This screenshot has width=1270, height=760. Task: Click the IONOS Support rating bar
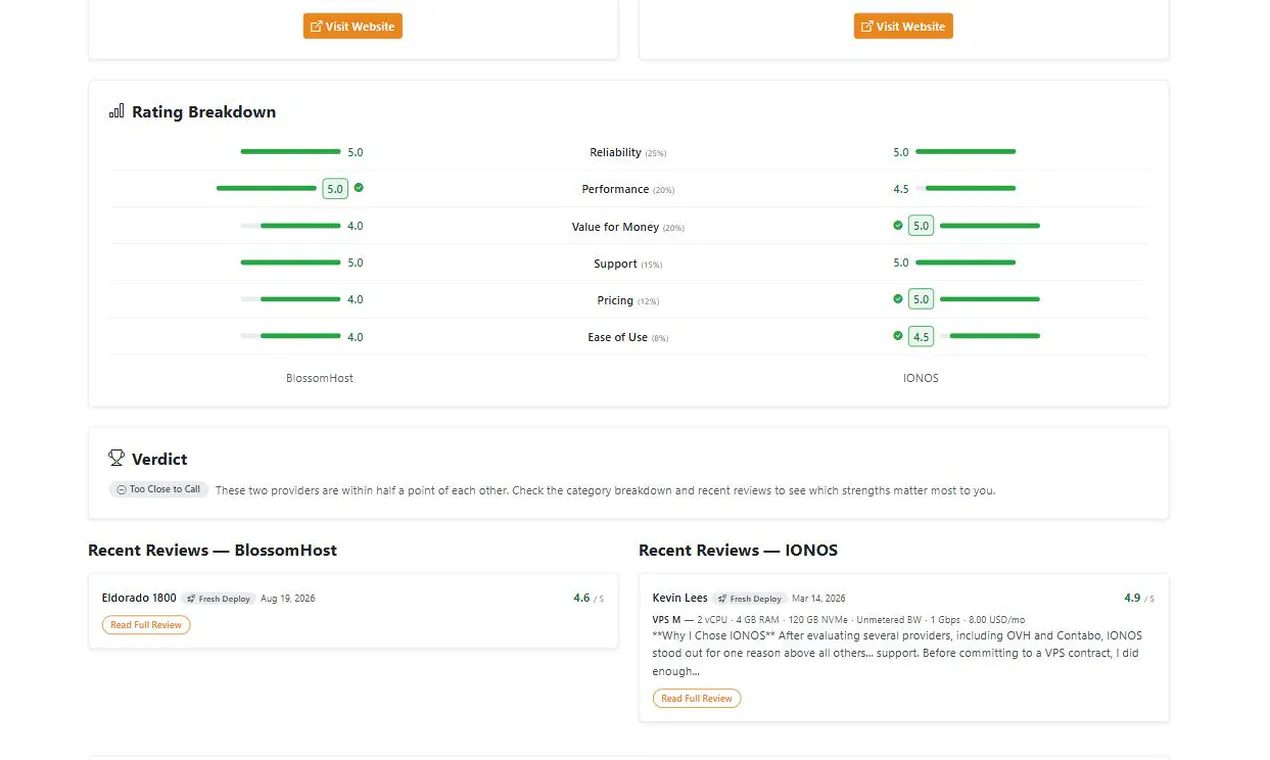point(965,262)
